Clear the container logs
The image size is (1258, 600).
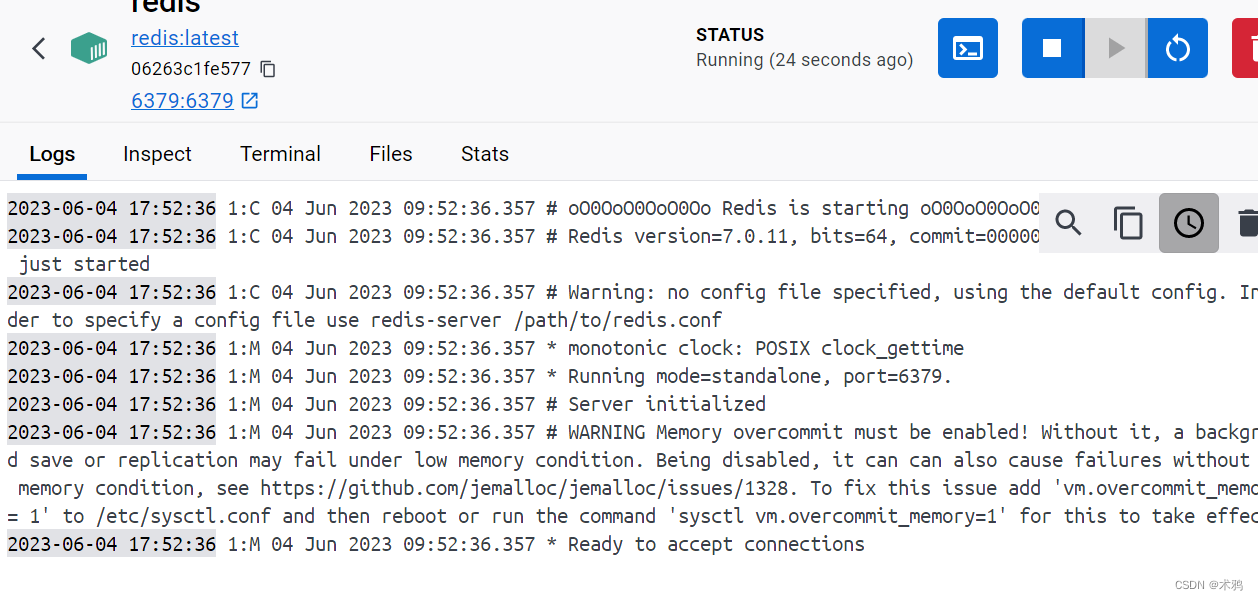[1246, 222]
